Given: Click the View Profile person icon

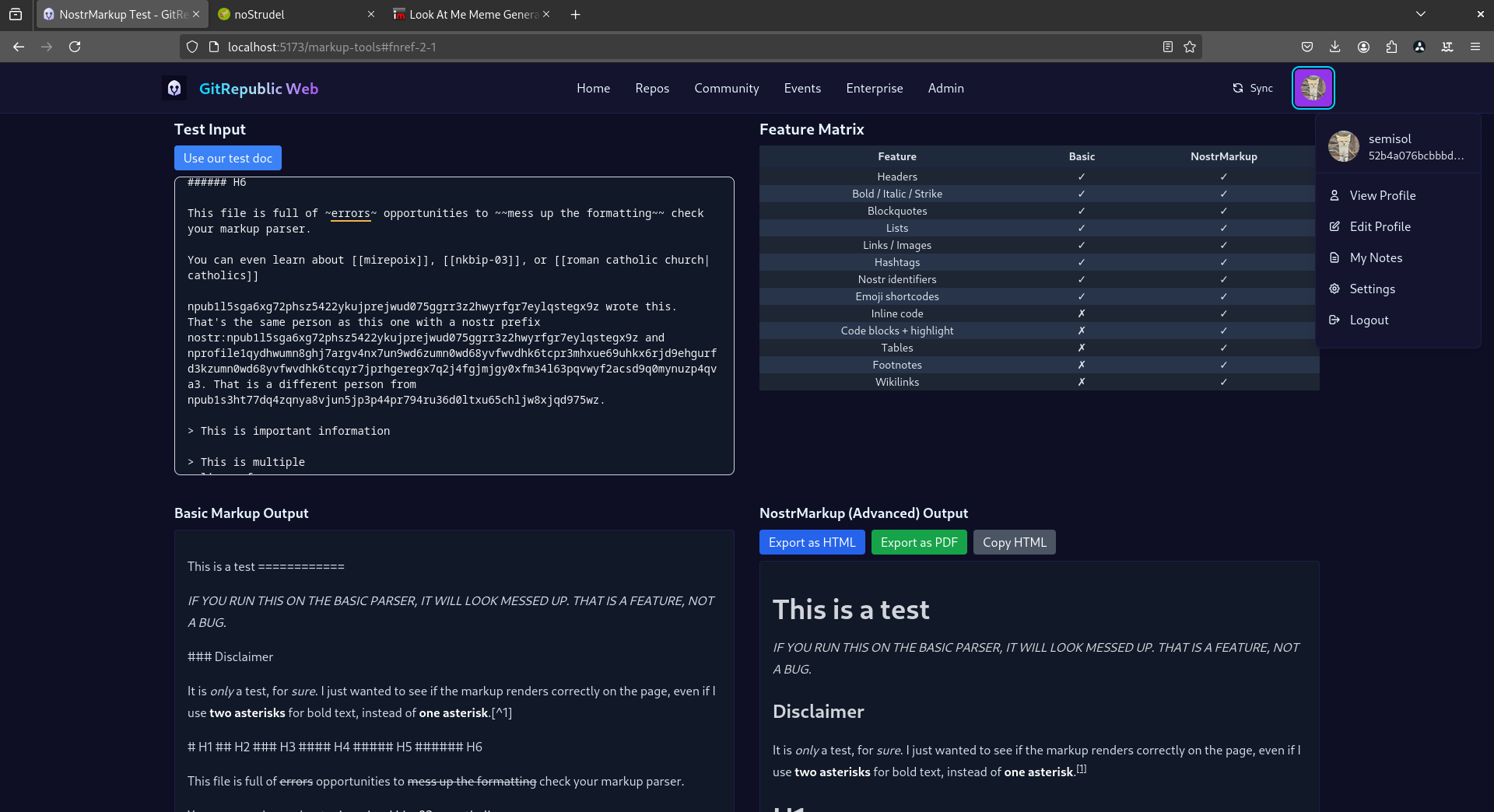Looking at the screenshot, I should point(1334,195).
